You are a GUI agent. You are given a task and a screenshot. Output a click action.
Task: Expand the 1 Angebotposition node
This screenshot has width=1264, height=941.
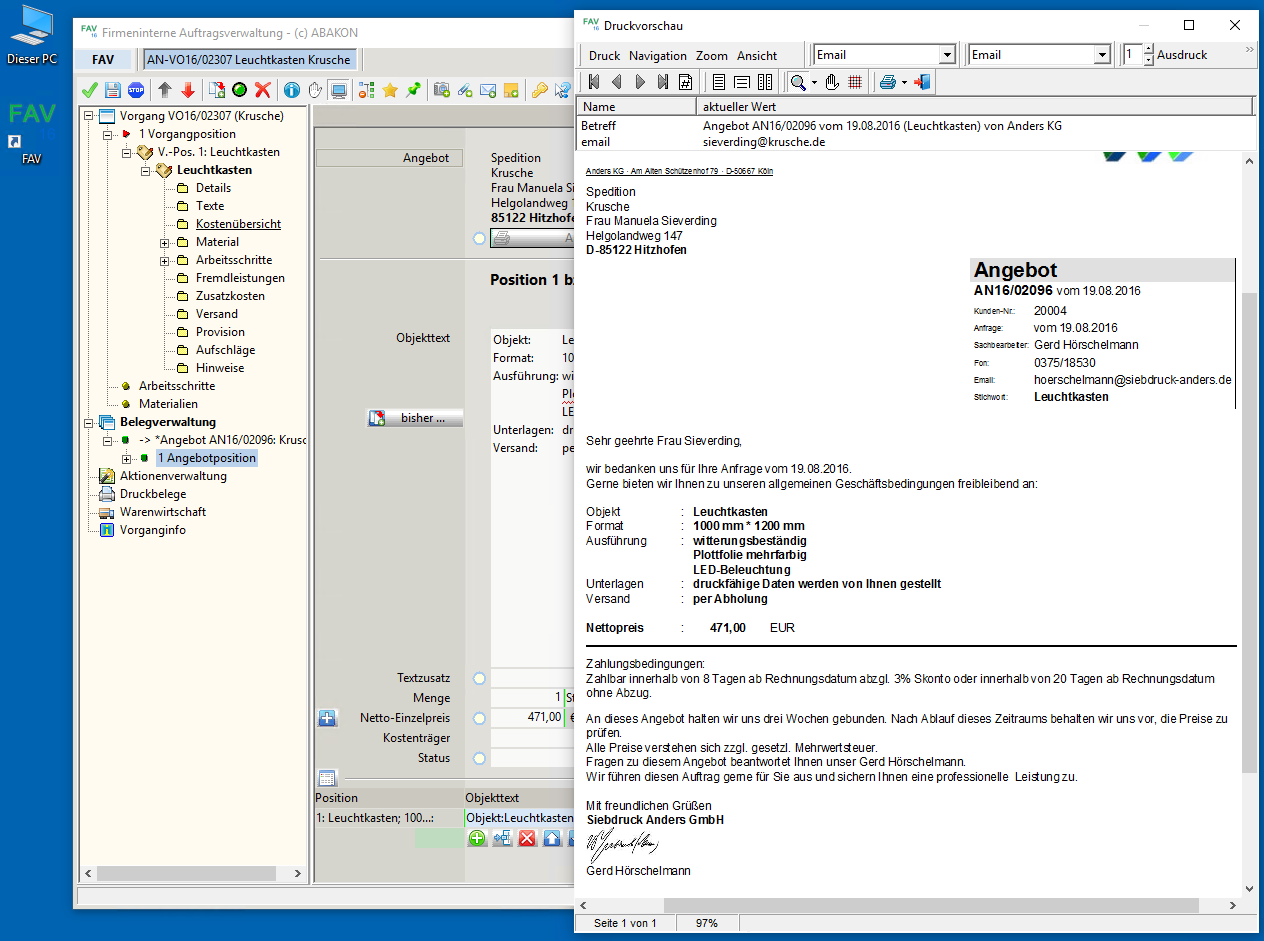127,458
